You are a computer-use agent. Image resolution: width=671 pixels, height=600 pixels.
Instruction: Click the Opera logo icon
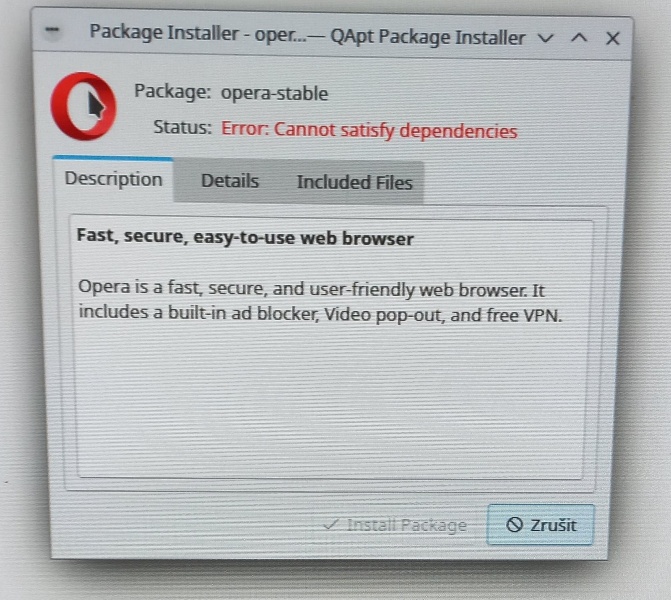[83, 106]
